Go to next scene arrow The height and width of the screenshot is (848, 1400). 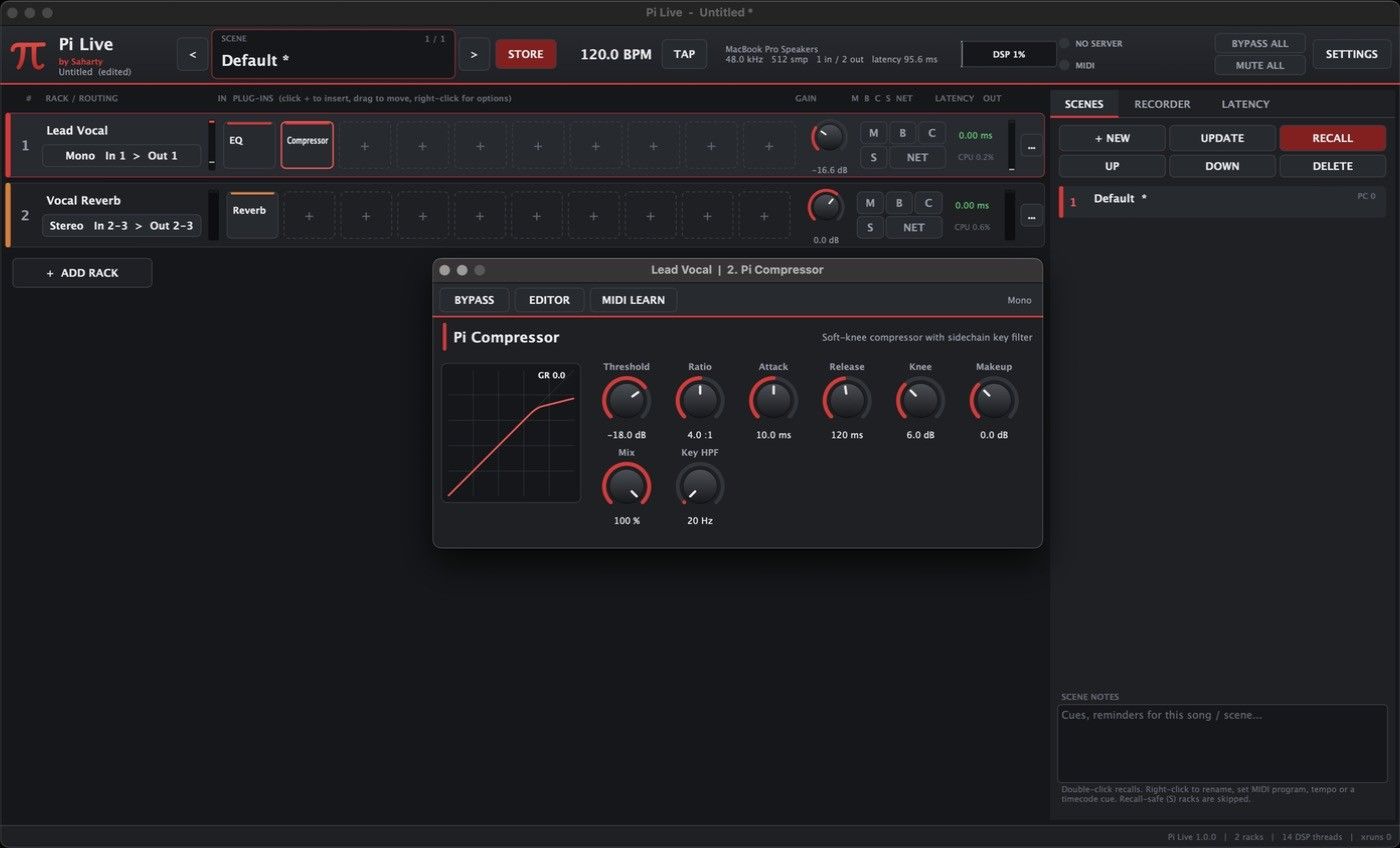(x=474, y=54)
